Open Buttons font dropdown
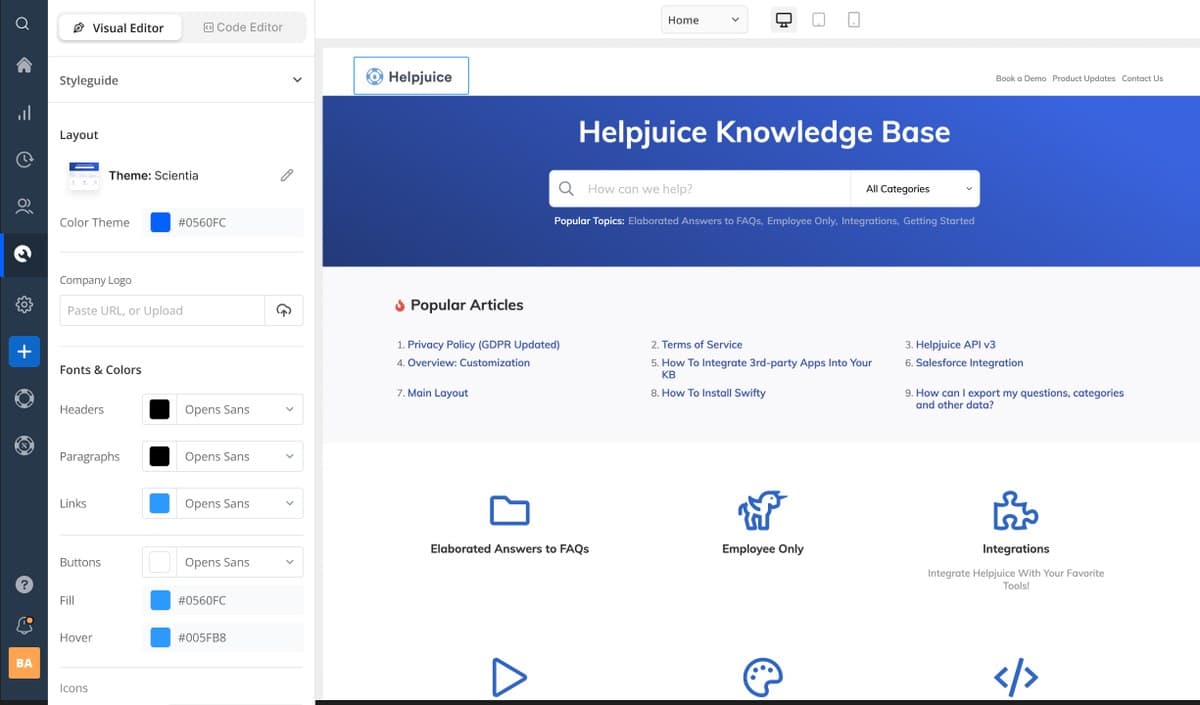 pyautogui.click(x=240, y=562)
